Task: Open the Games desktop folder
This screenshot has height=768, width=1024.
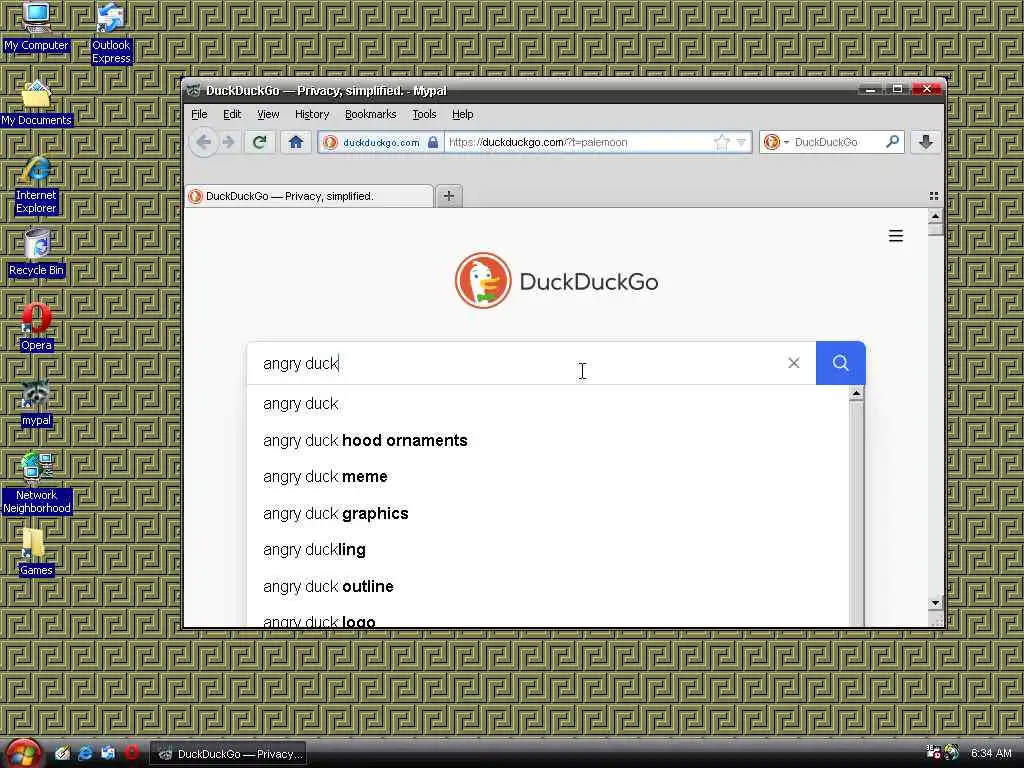Action: coord(36,552)
